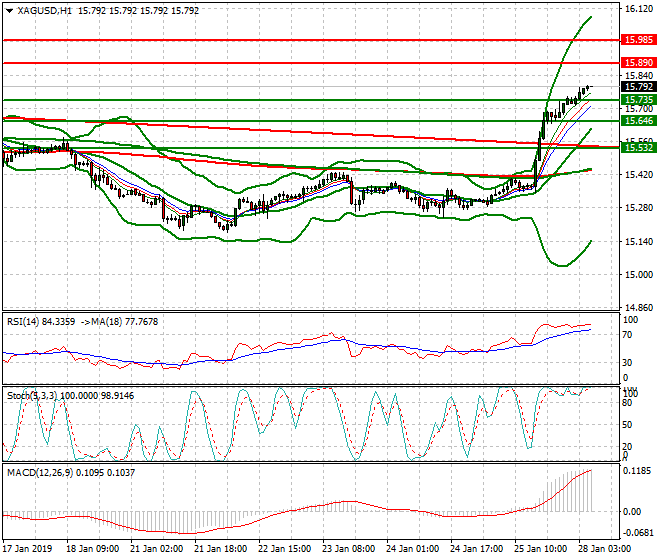Click the 21 Jan 18:00 time label
The width and height of the screenshot is (660, 560).
coord(218,550)
